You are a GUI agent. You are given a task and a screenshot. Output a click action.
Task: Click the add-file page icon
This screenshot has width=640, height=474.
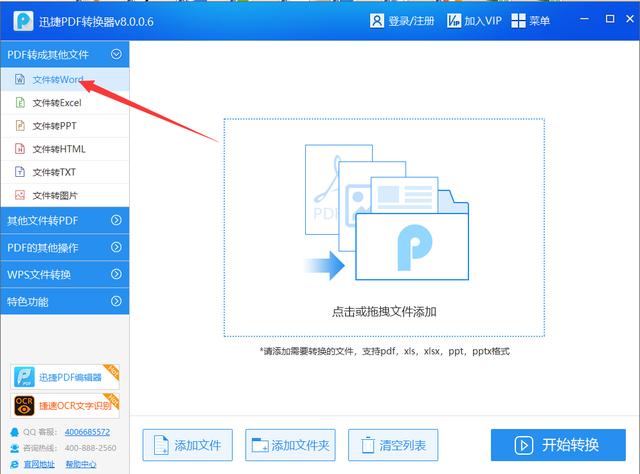[x=161, y=445]
